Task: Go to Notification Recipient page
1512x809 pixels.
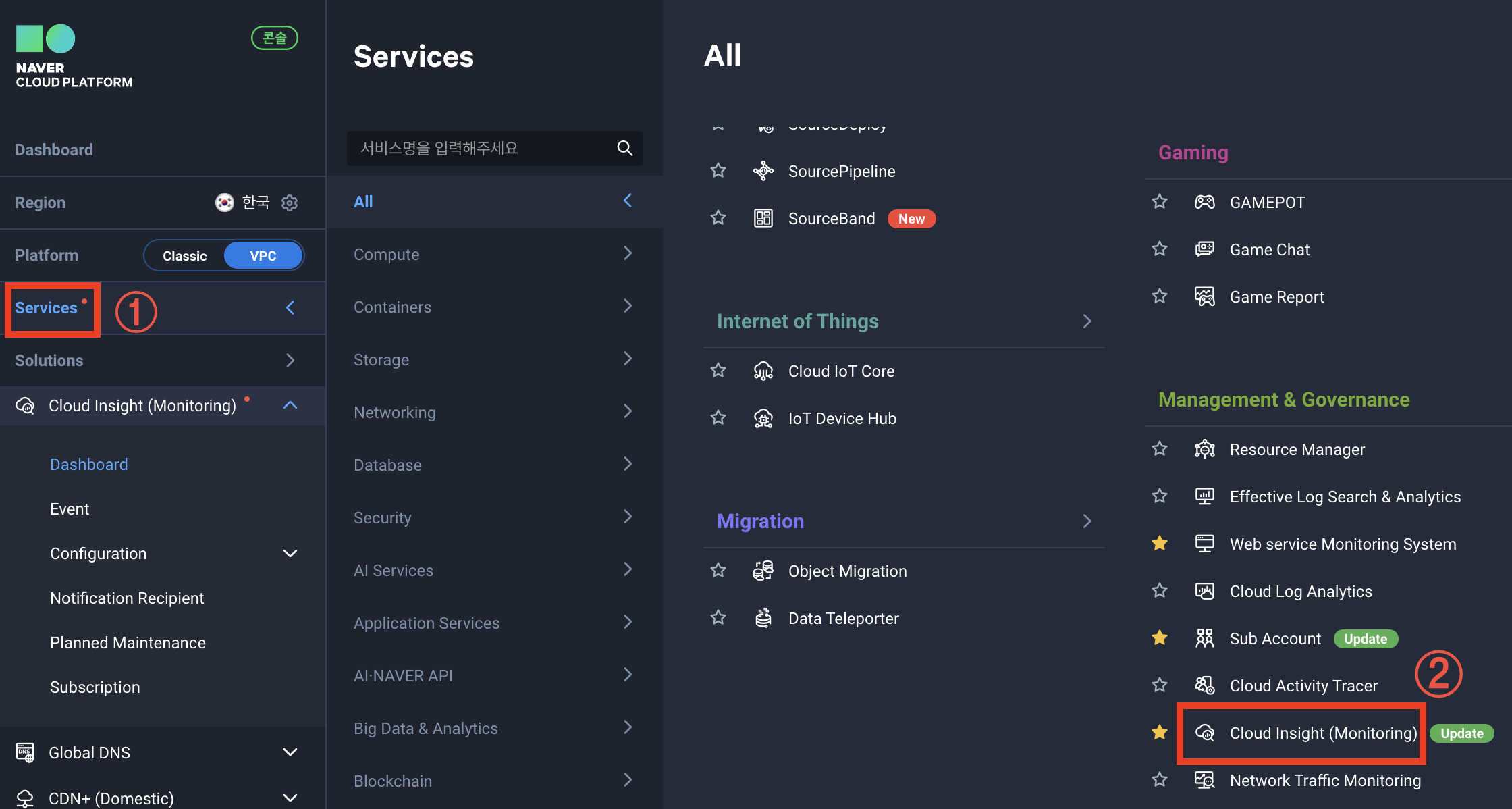Action: 127,598
